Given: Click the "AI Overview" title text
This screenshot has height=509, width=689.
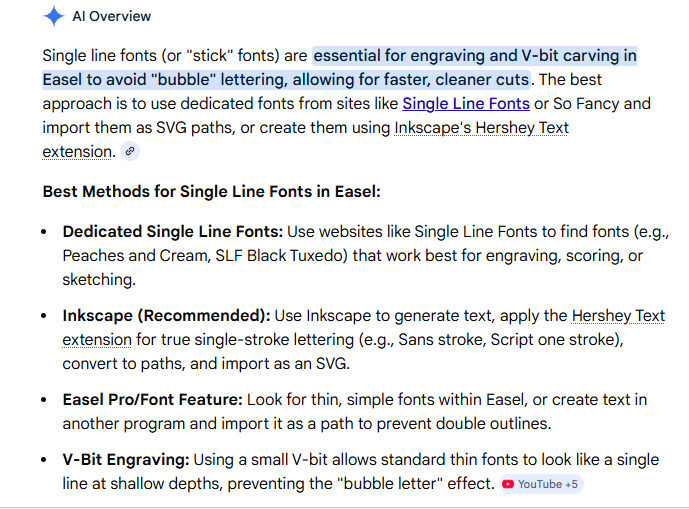Looking at the screenshot, I should point(112,16).
